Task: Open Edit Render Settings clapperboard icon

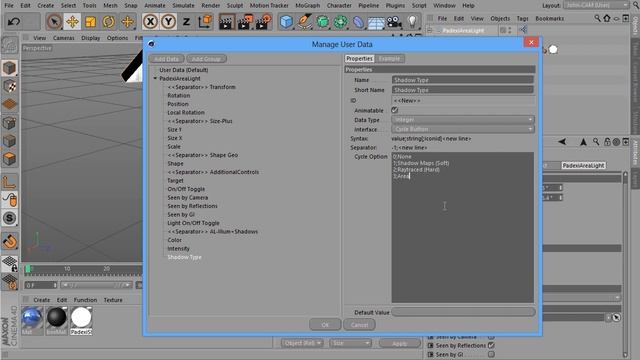Action: 263,21
